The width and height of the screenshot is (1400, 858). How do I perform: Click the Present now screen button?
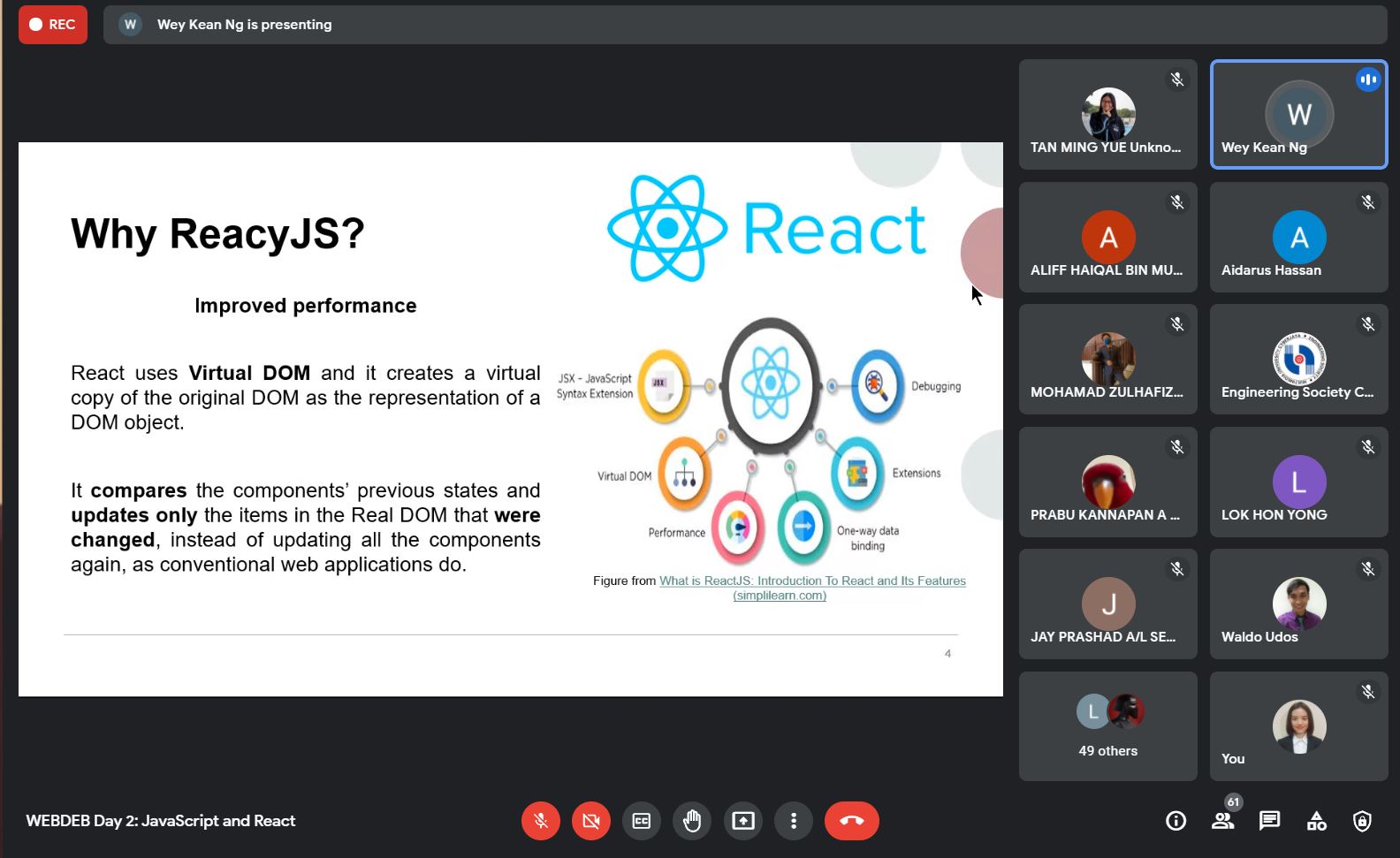click(x=743, y=821)
